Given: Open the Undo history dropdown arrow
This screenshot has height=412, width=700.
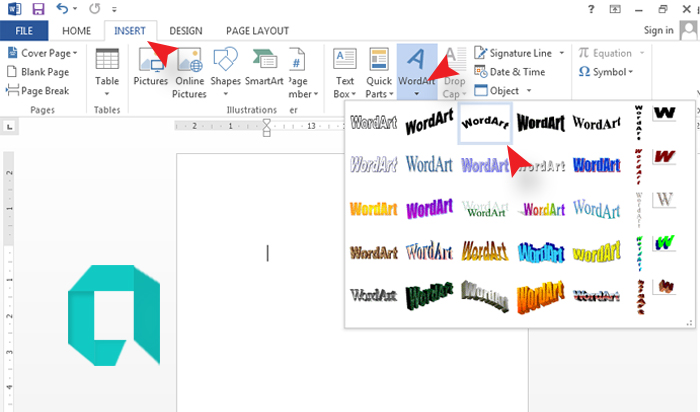Looking at the screenshot, I should 75,9.
